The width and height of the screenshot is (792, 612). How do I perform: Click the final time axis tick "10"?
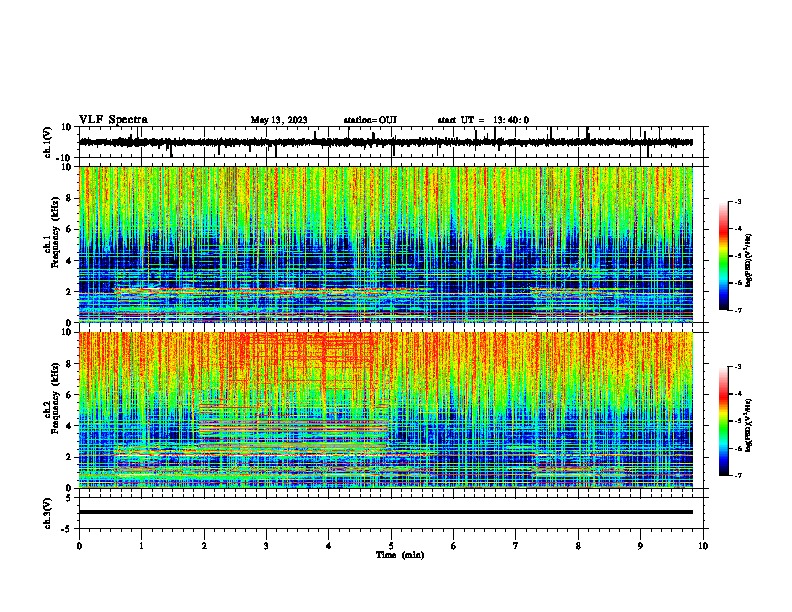click(703, 546)
